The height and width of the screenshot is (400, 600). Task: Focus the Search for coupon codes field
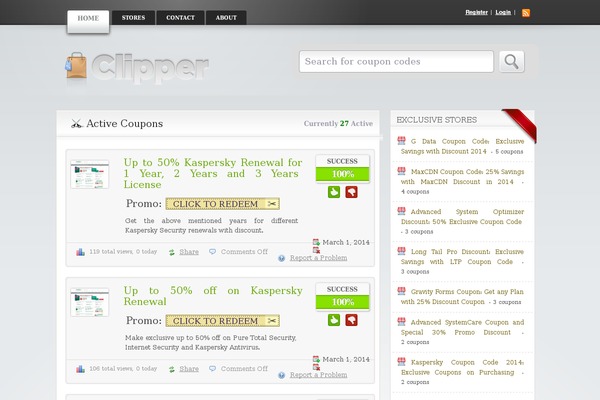click(x=396, y=62)
